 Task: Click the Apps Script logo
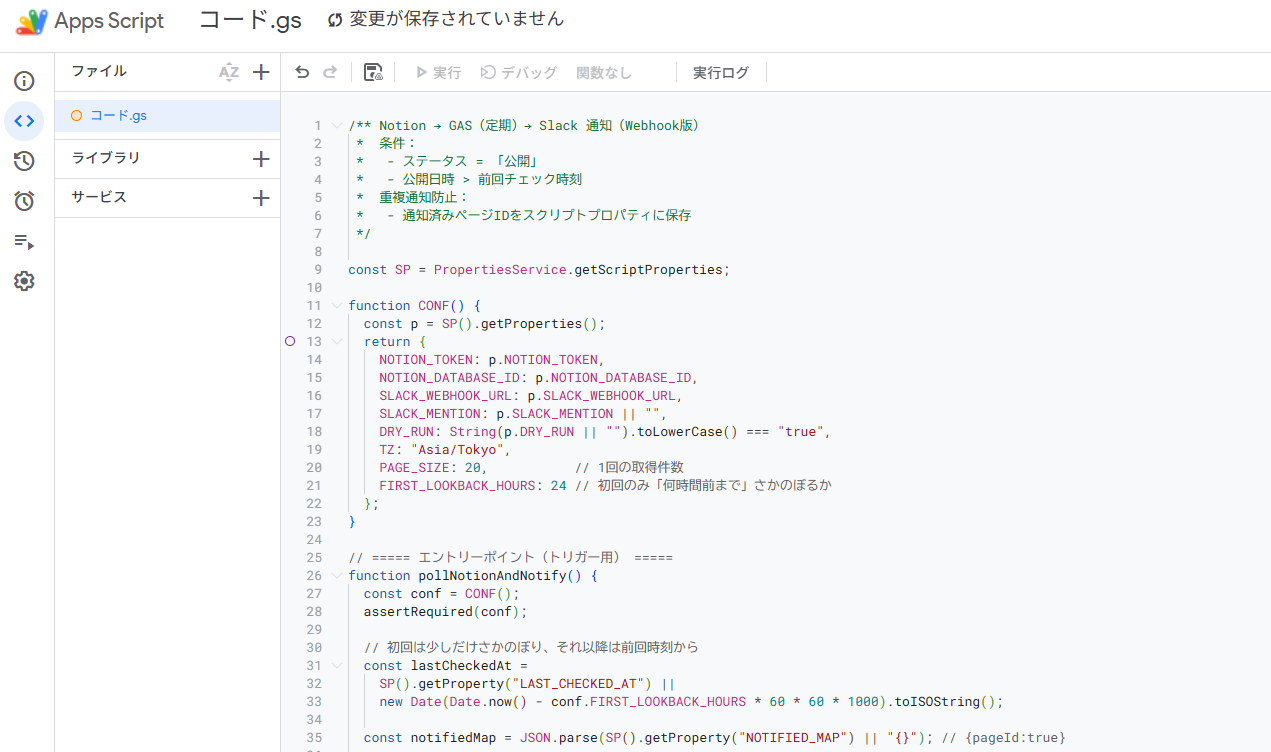point(31,21)
